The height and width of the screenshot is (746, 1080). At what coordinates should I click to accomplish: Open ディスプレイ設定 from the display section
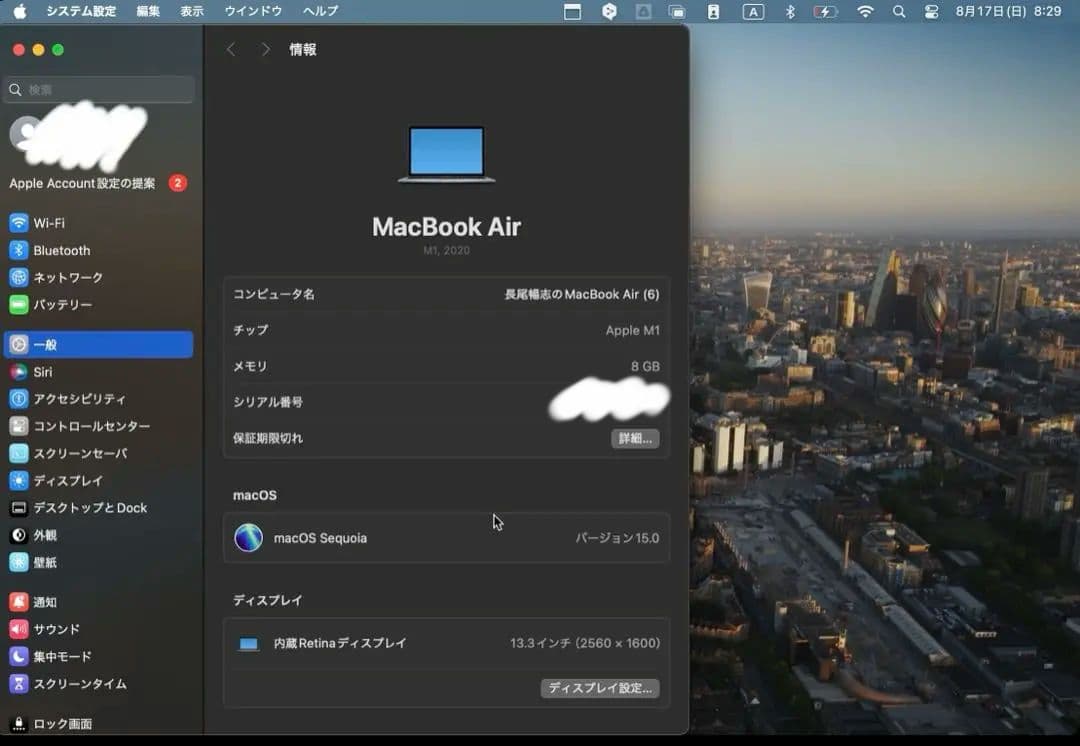[600, 688]
